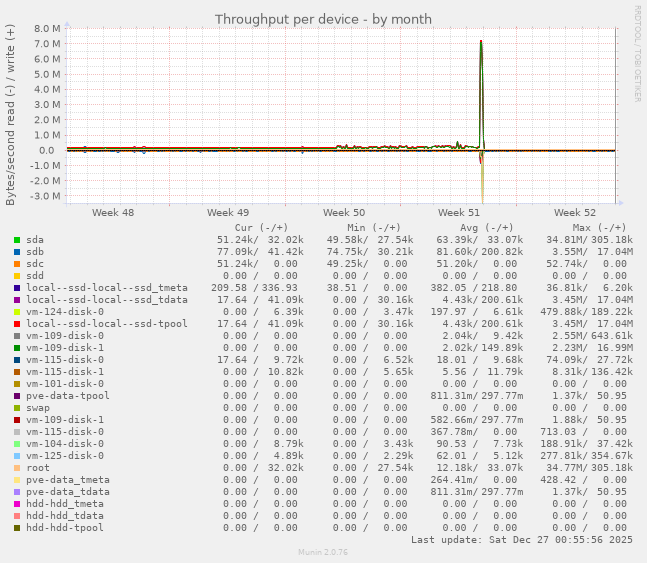Image resolution: width=647 pixels, height=563 pixels.
Task: Click the 'Max (-/+)' column header
Action: tap(599, 227)
